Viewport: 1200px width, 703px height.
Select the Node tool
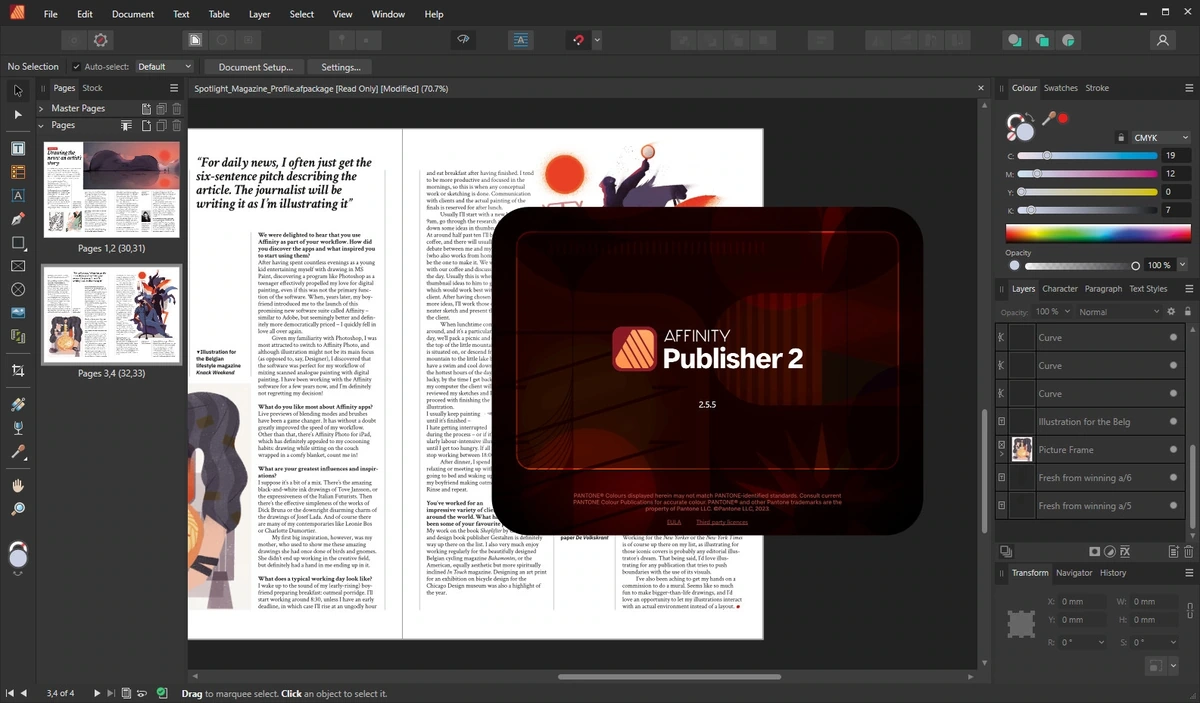(18, 115)
